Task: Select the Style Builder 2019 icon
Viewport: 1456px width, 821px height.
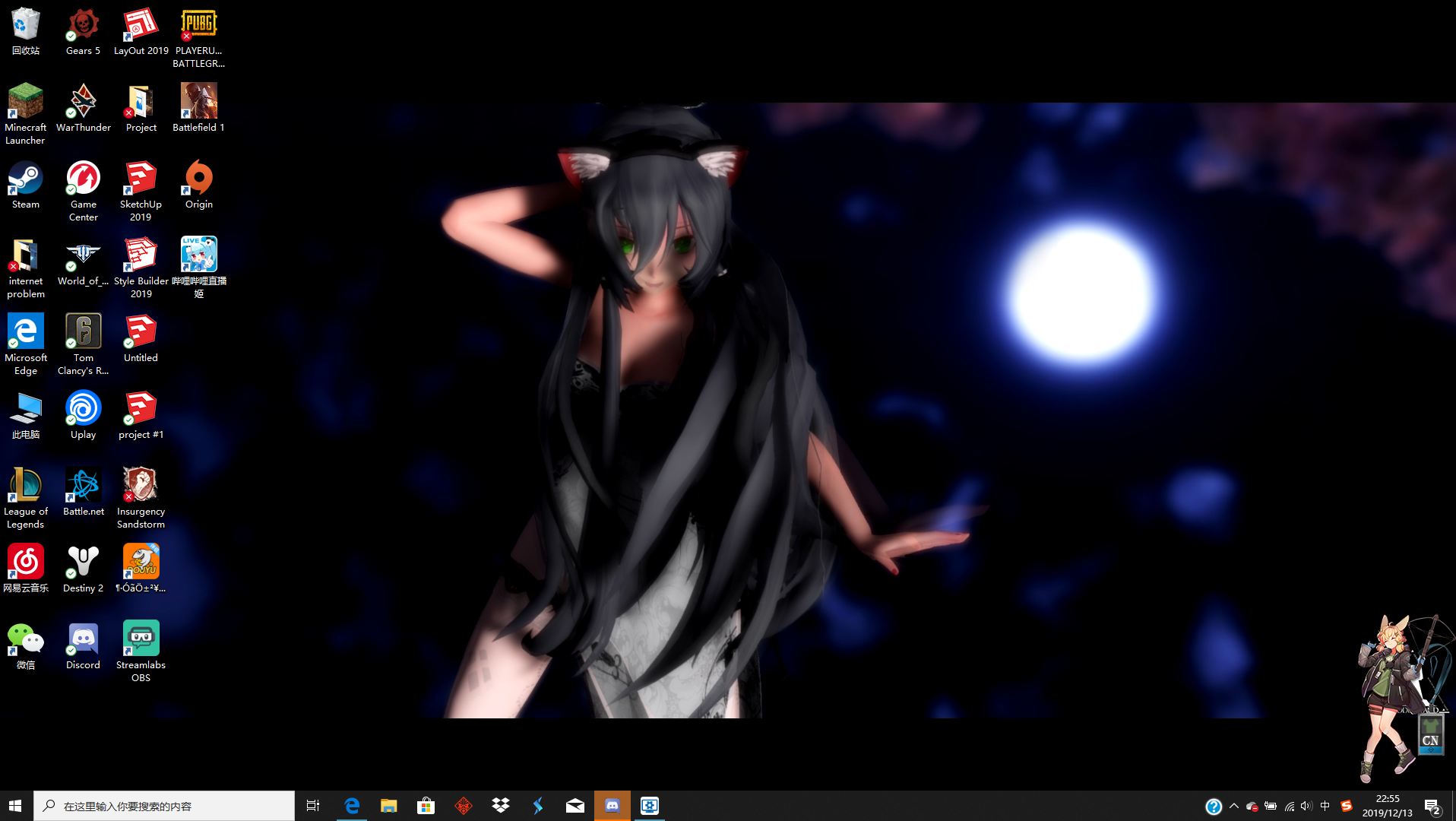Action: [x=141, y=268]
